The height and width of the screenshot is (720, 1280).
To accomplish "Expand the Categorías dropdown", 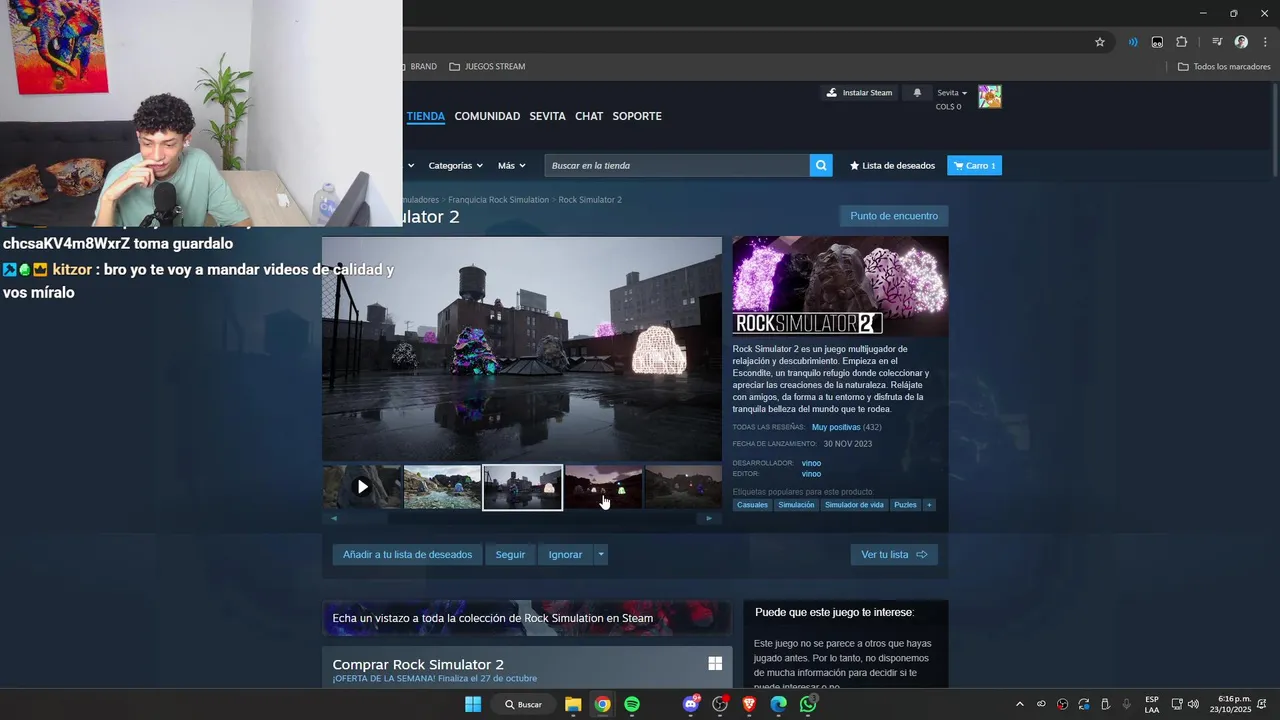I will click(x=455, y=165).
